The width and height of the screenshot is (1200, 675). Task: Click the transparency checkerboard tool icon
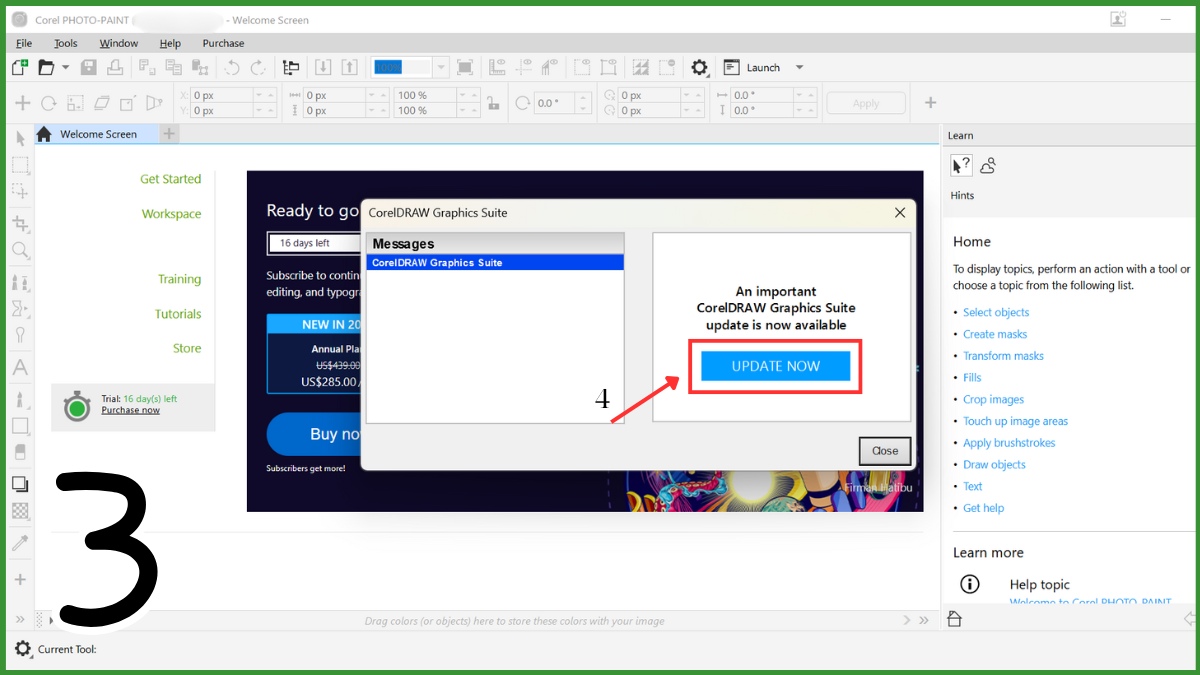tap(20, 511)
